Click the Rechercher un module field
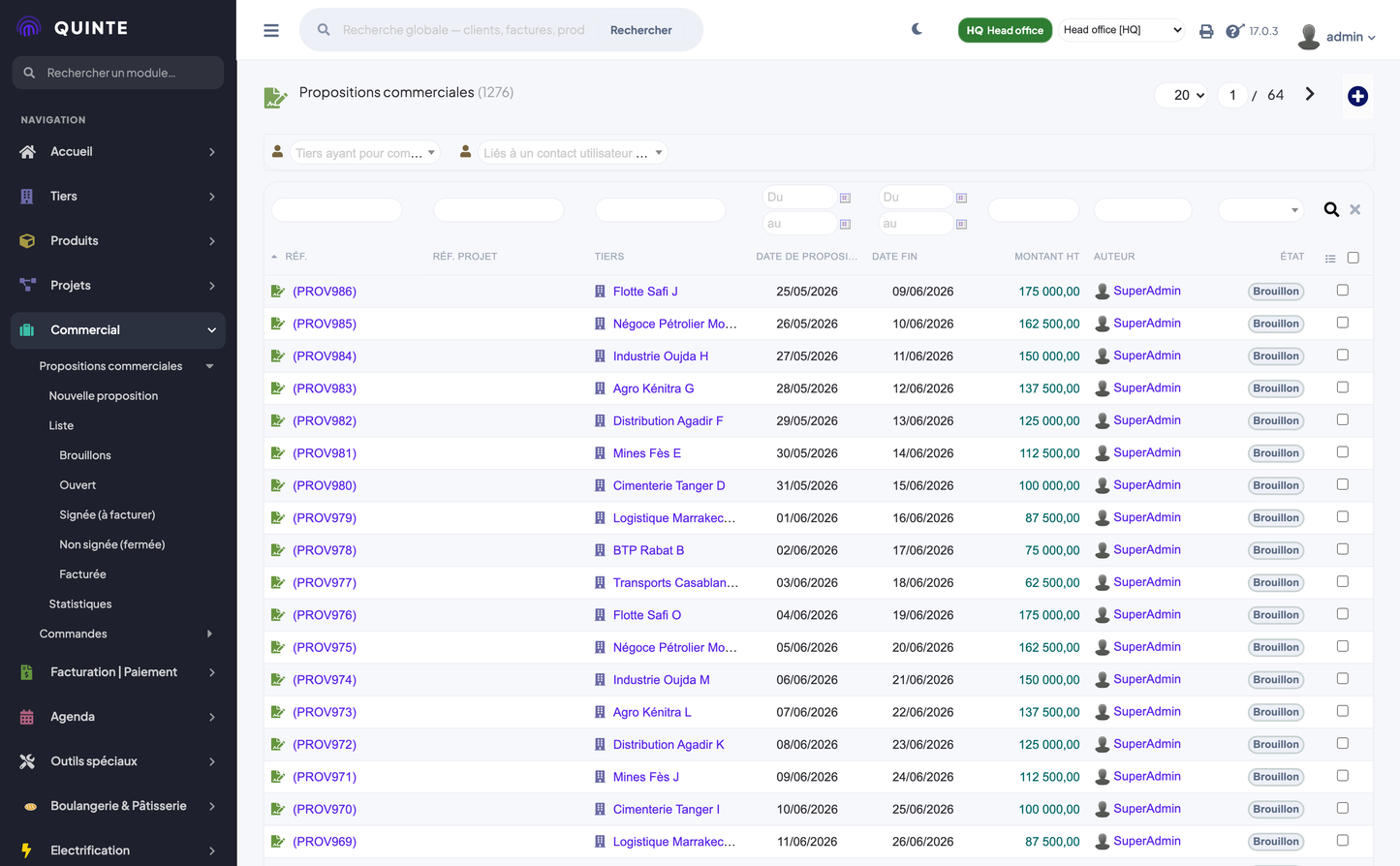Viewport: 1400px width, 866px height. coord(118,73)
